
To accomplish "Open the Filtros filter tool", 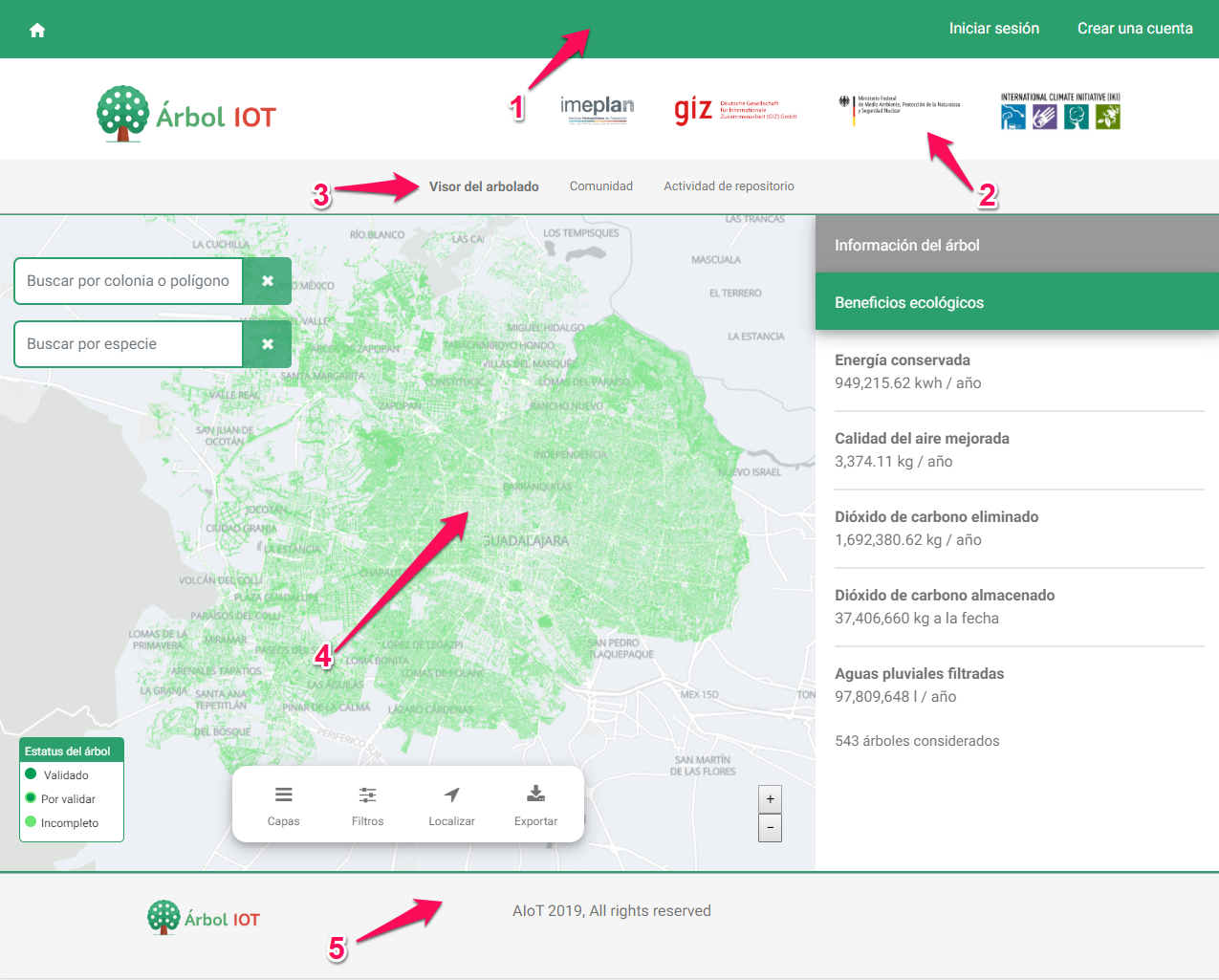I will (x=368, y=806).
